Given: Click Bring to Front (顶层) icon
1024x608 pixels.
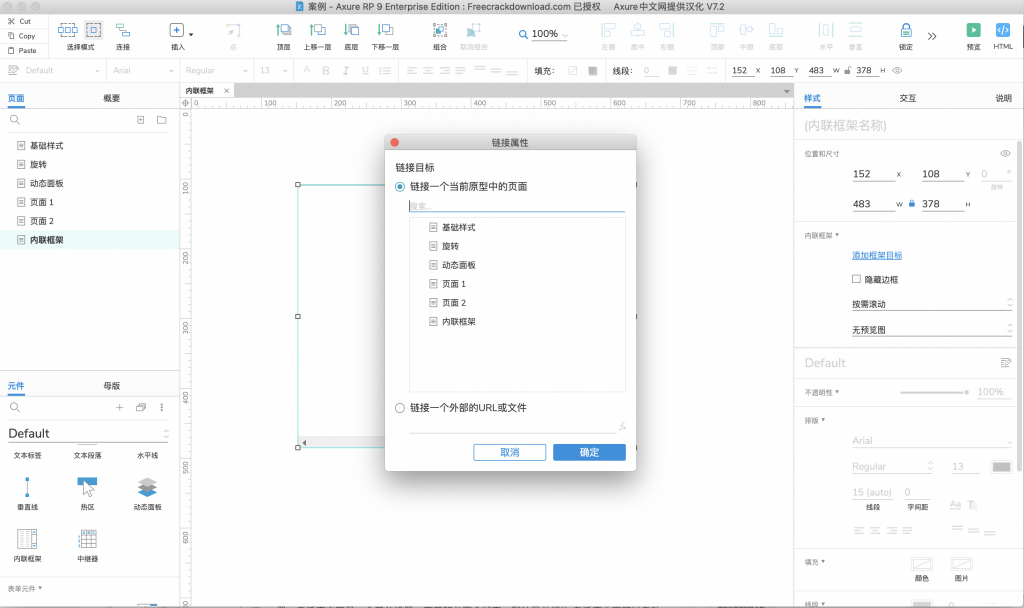Looking at the screenshot, I should (x=283, y=31).
